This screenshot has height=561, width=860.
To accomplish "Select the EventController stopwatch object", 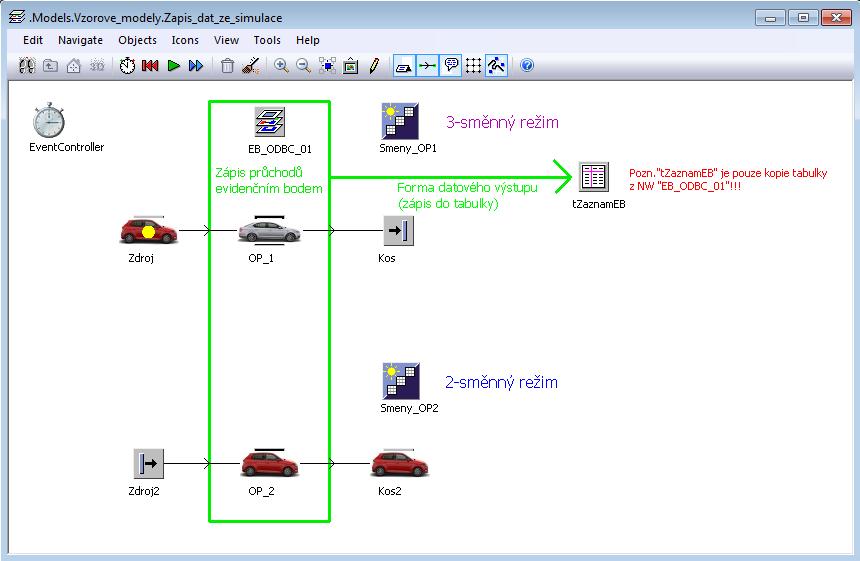I will point(49,120).
